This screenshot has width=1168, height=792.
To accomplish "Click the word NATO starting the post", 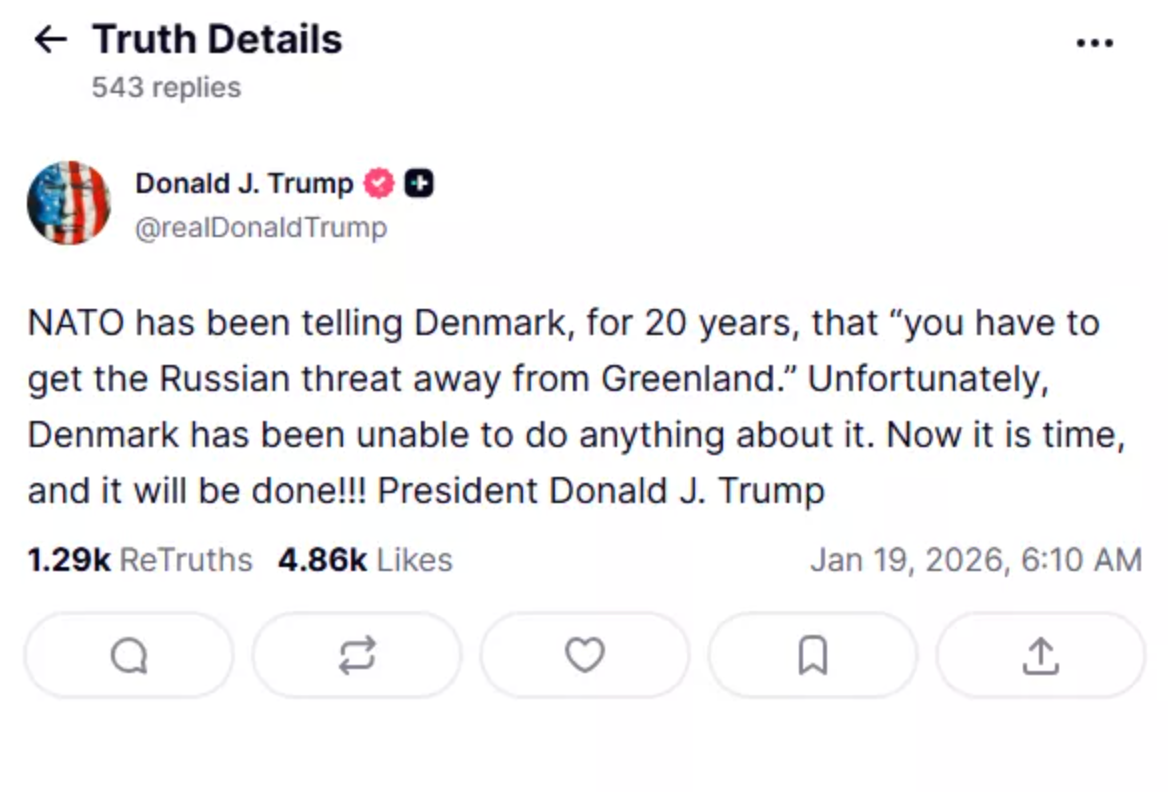I will click(x=76, y=324).
